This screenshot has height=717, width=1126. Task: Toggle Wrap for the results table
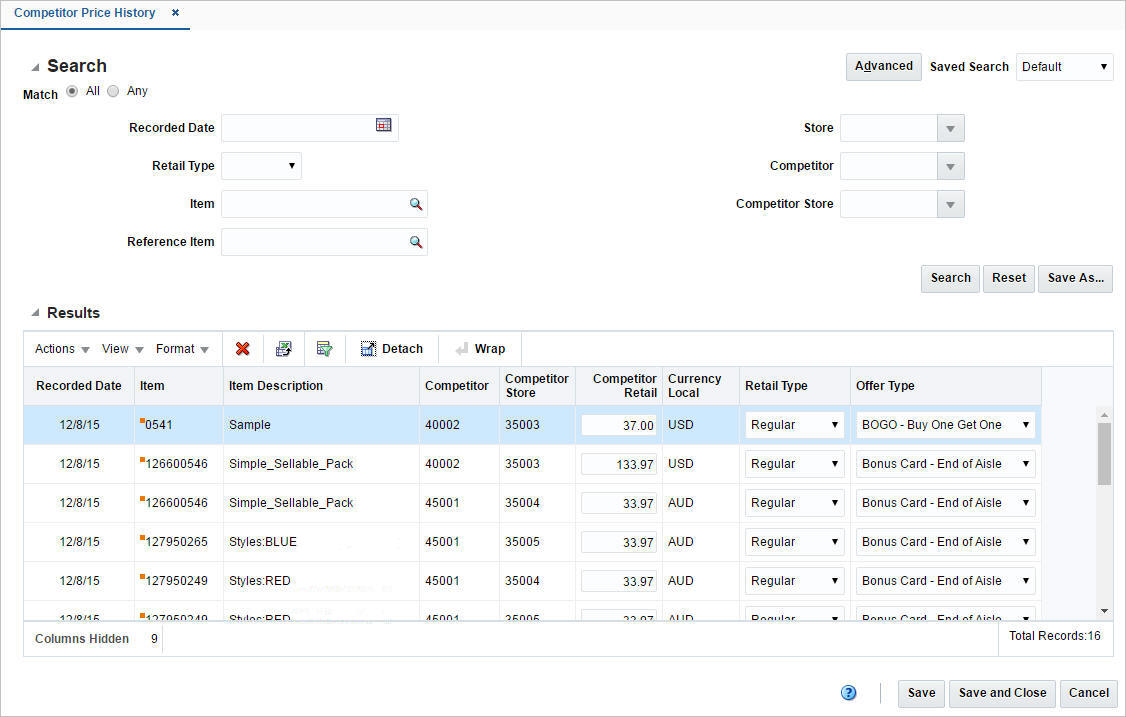tap(480, 348)
